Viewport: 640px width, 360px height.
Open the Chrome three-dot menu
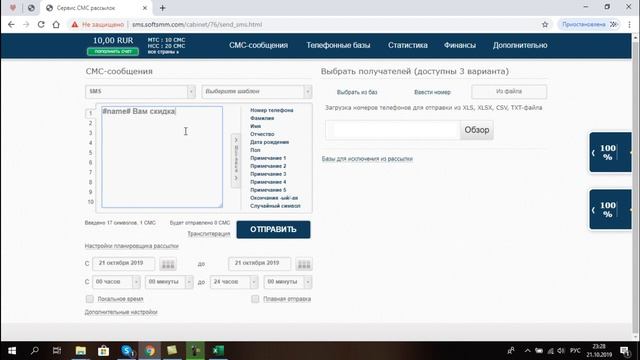629,24
